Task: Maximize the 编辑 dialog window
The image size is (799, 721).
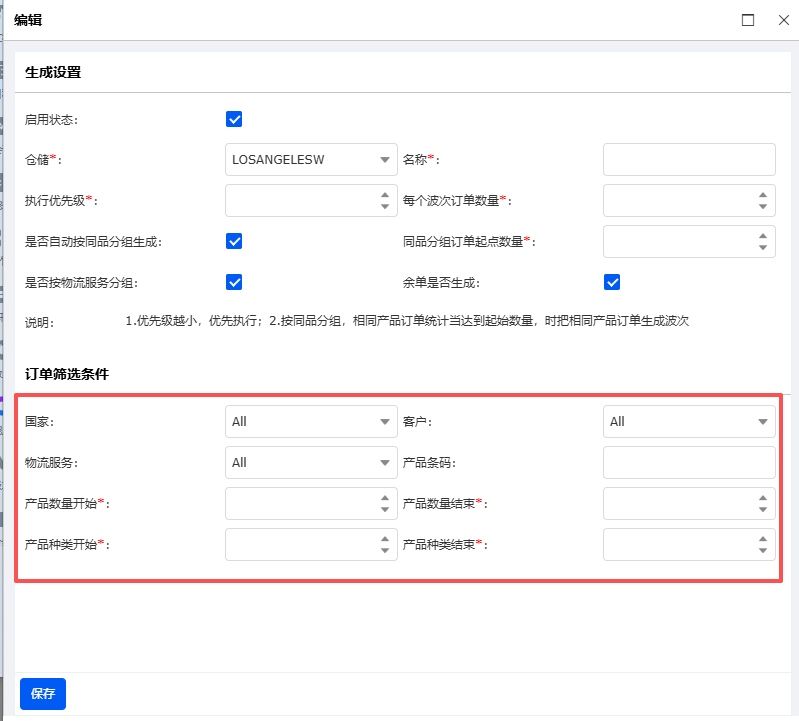Action: click(x=748, y=20)
